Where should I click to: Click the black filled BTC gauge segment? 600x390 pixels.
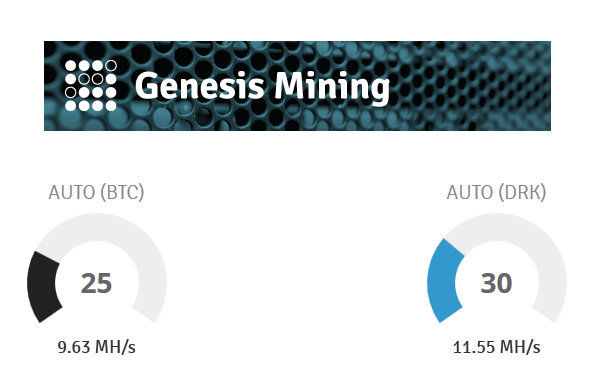[x=43, y=286]
